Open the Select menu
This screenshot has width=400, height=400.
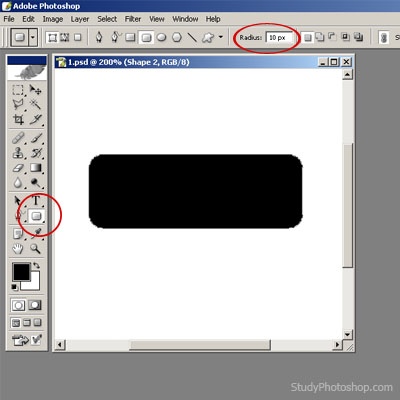click(107, 19)
